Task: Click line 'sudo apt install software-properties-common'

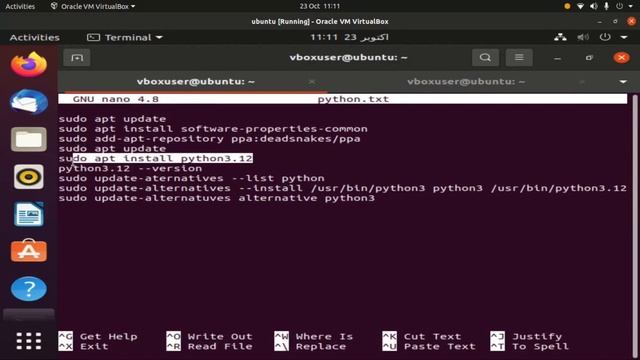Action: click(x=213, y=129)
